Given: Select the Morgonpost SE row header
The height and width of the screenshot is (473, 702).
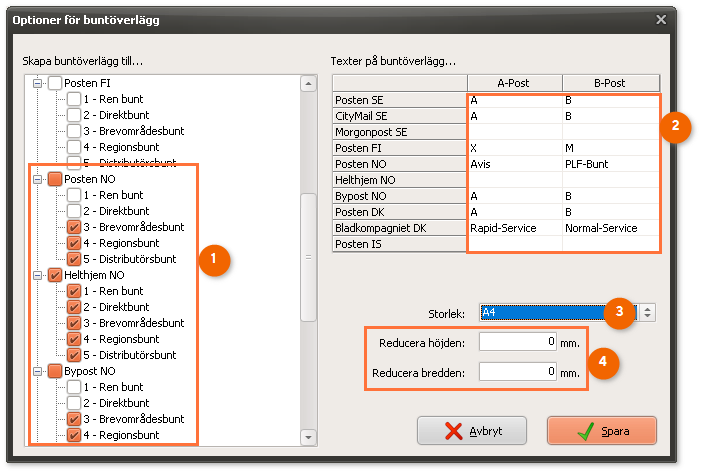Looking at the screenshot, I should coord(399,132).
